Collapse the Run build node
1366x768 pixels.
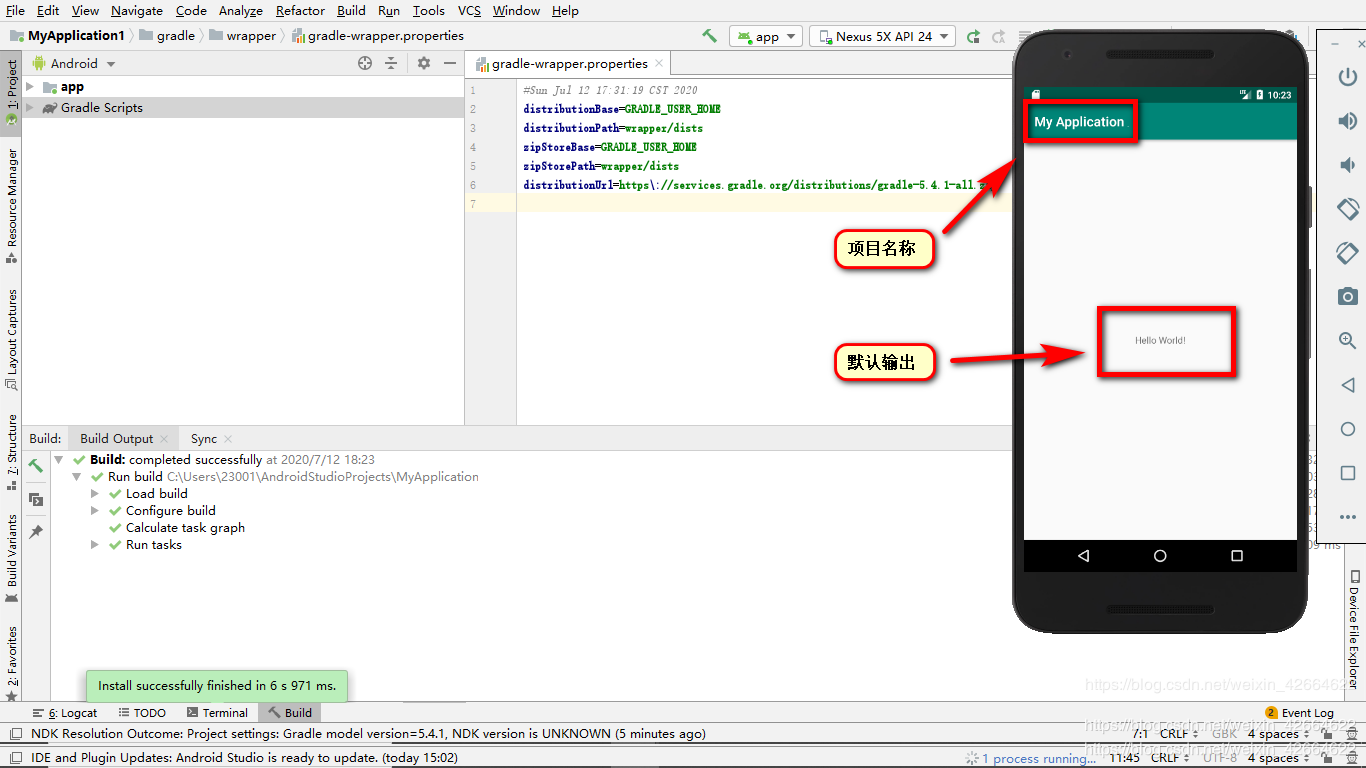pos(77,477)
